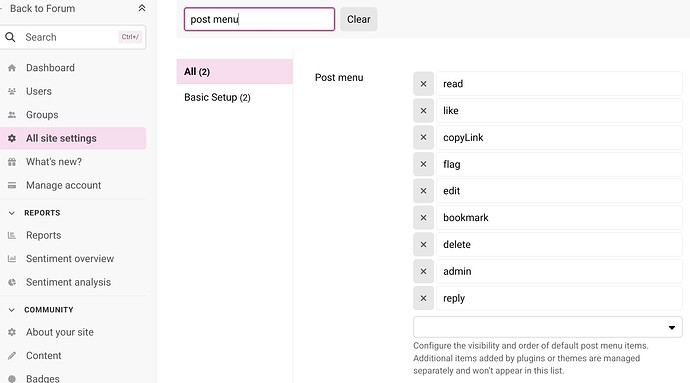Open What's new? page
This screenshot has width=690, height=383.
(54, 162)
